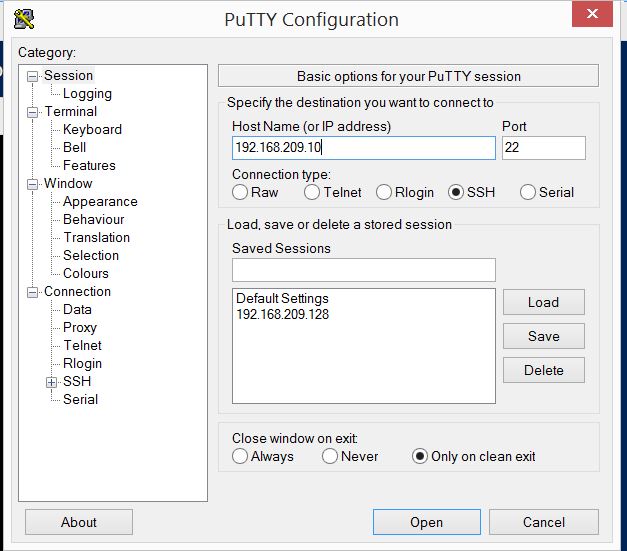Screen dimensions: 627x551
Task: Click the About button
Action: (79, 522)
